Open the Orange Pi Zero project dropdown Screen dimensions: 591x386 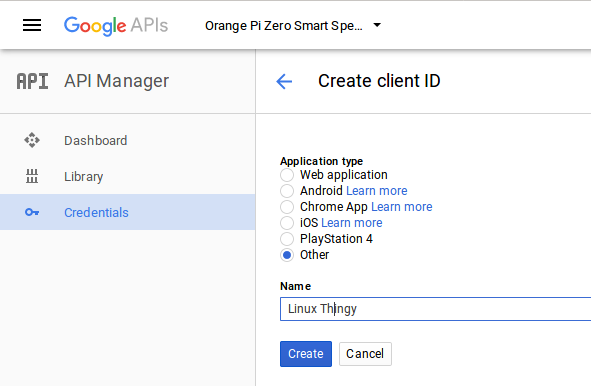coord(293,26)
